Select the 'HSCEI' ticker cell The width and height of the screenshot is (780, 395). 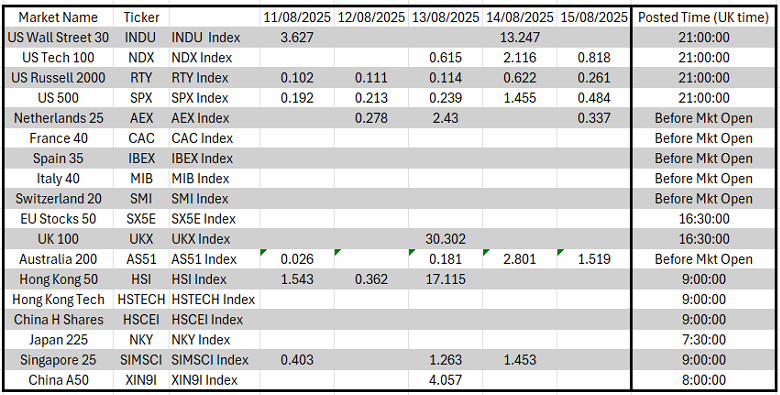click(141, 319)
